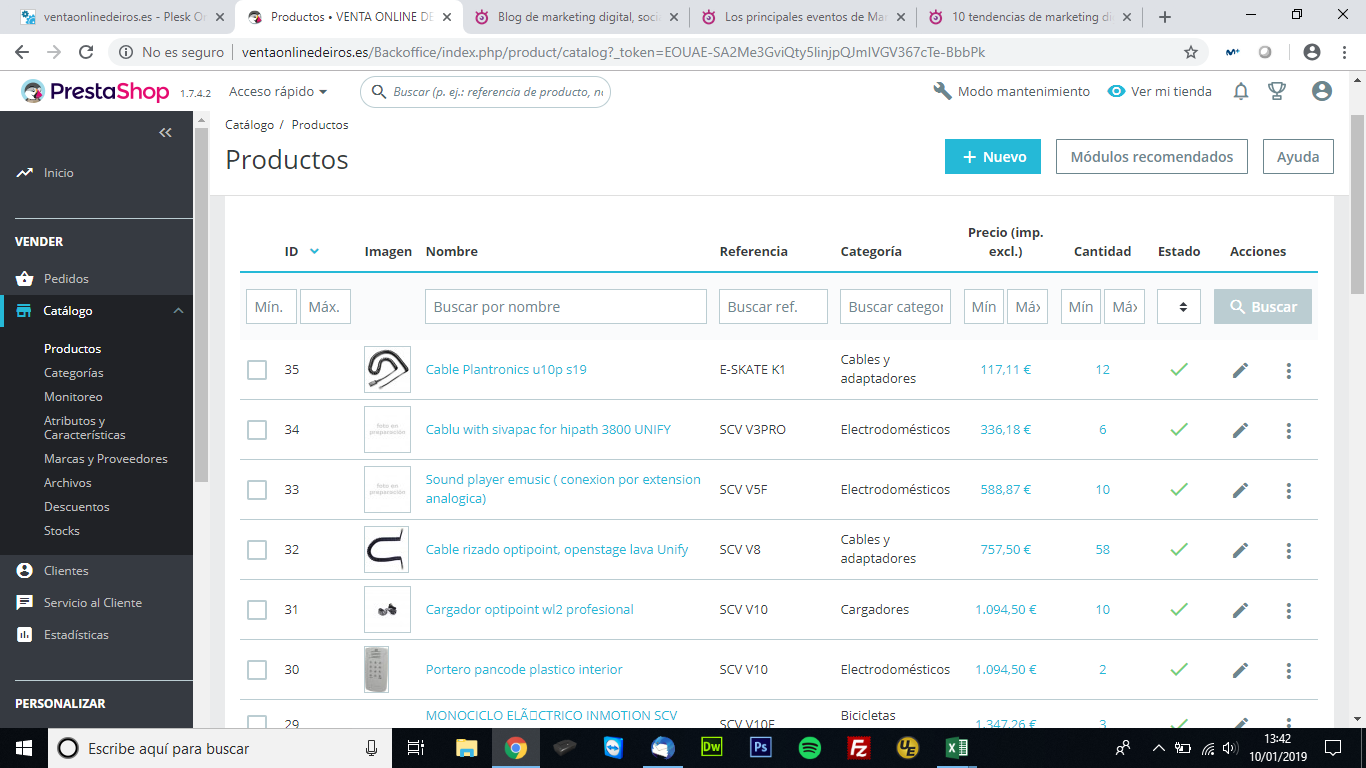The height and width of the screenshot is (768, 1366).
Task: Click edit pencil for Cargador optipoint wl2 profesional
Action: pos(1240,610)
